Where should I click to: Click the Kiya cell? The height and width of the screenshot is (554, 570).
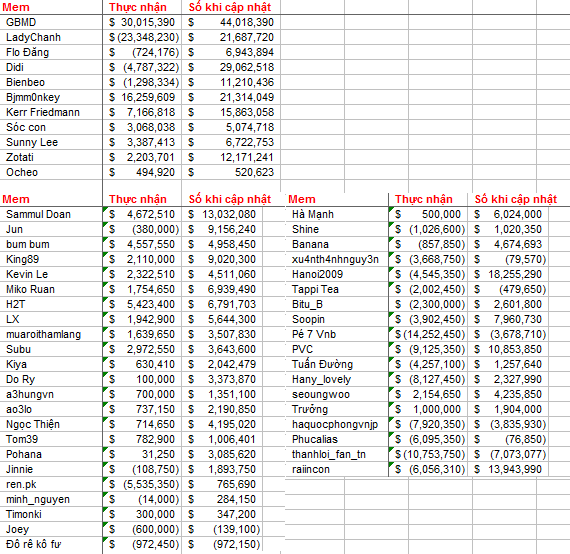[51, 364]
